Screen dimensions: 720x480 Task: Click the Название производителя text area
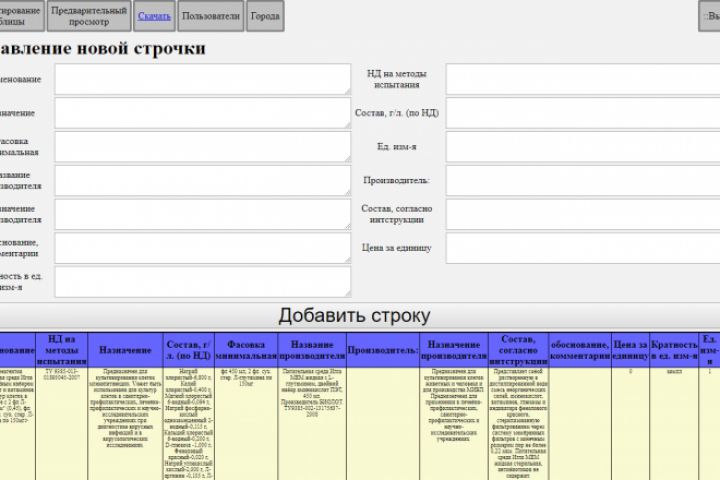[203, 181]
